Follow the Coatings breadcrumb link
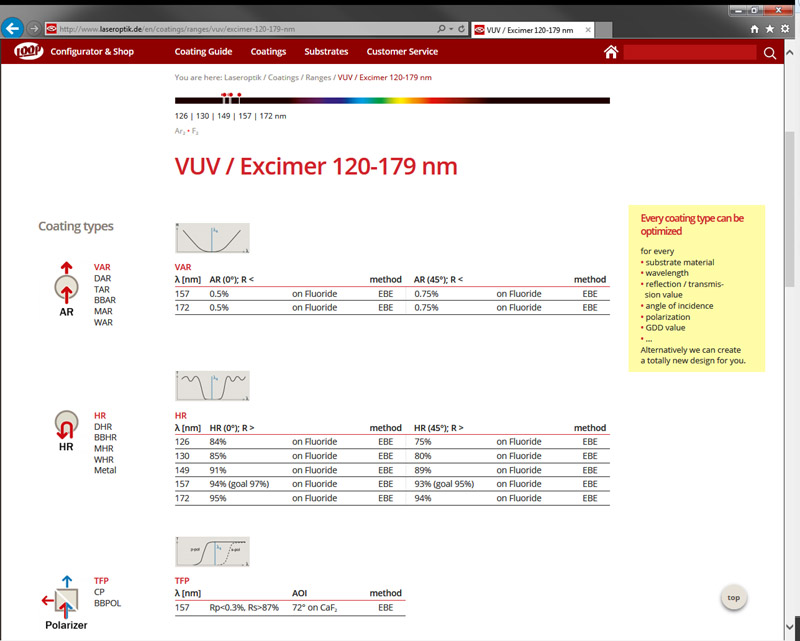Screen dimensions: 800x641 283,78
